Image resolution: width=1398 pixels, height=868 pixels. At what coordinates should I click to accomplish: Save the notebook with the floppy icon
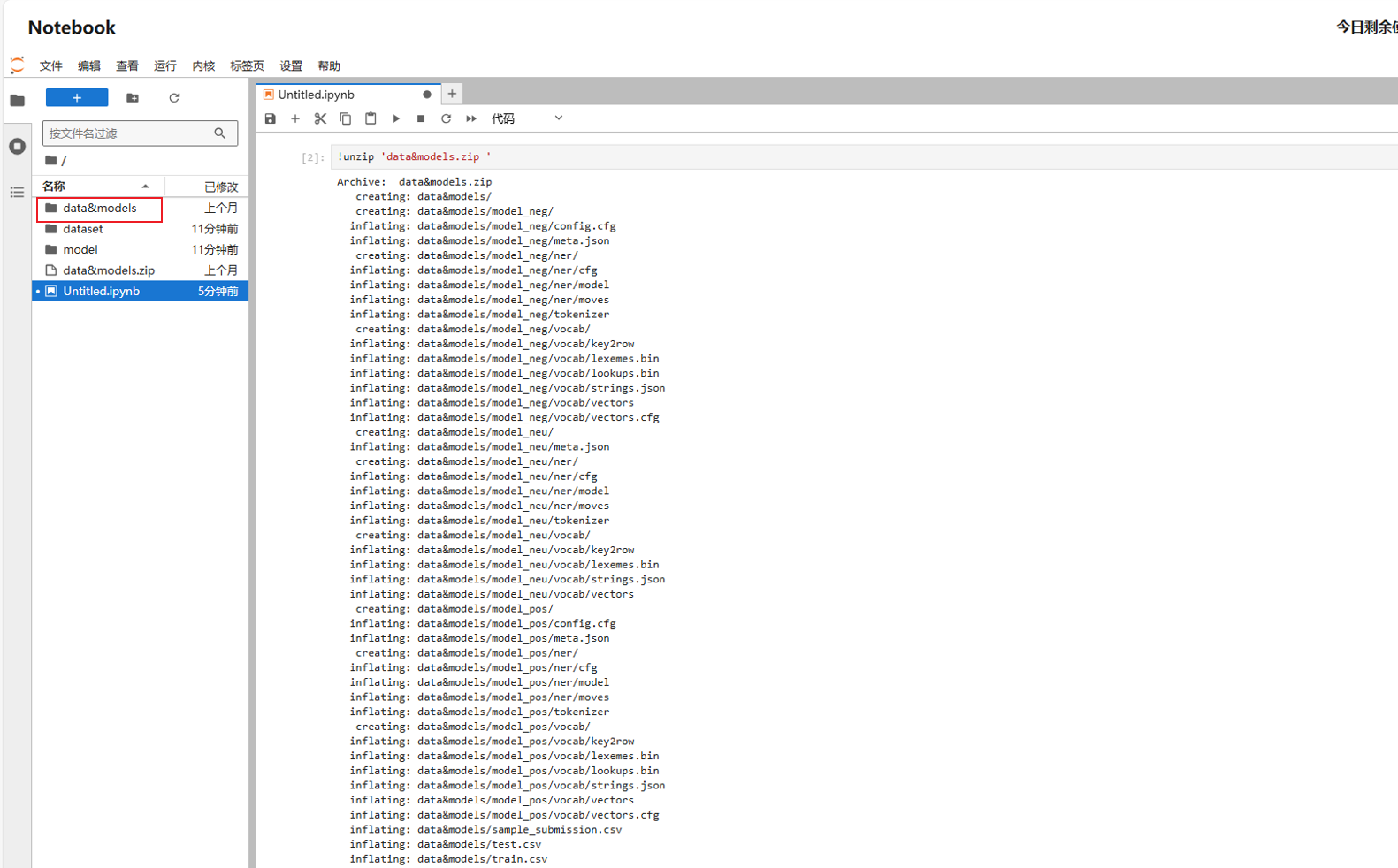(x=271, y=118)
